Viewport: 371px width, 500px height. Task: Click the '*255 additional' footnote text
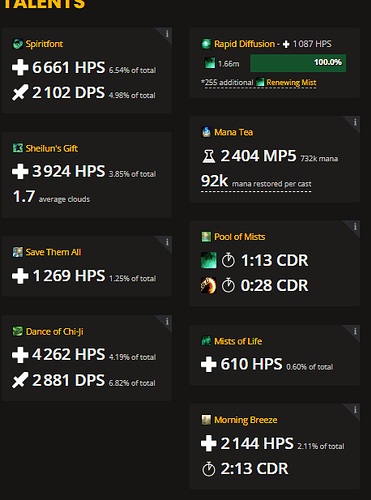227,82
